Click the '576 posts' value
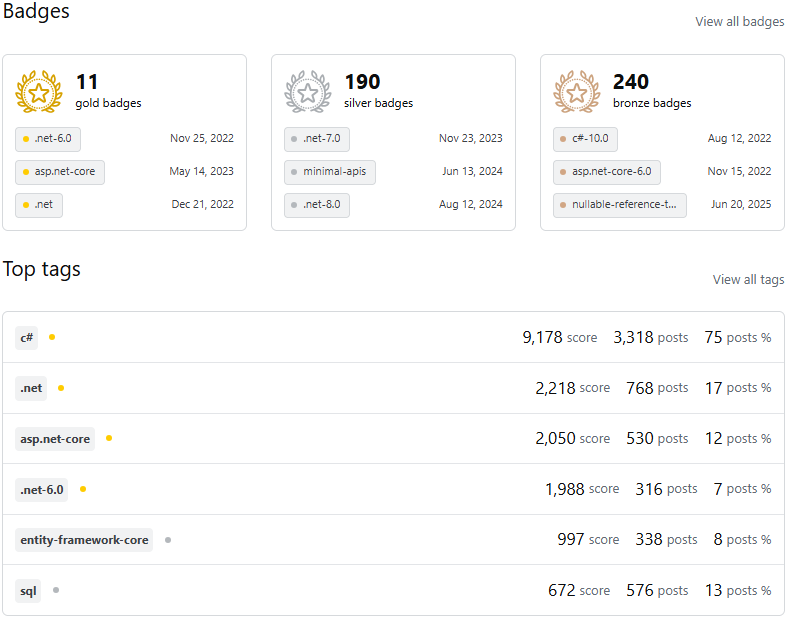The width and height of the screenshot is (792, 625). (657, 590)
